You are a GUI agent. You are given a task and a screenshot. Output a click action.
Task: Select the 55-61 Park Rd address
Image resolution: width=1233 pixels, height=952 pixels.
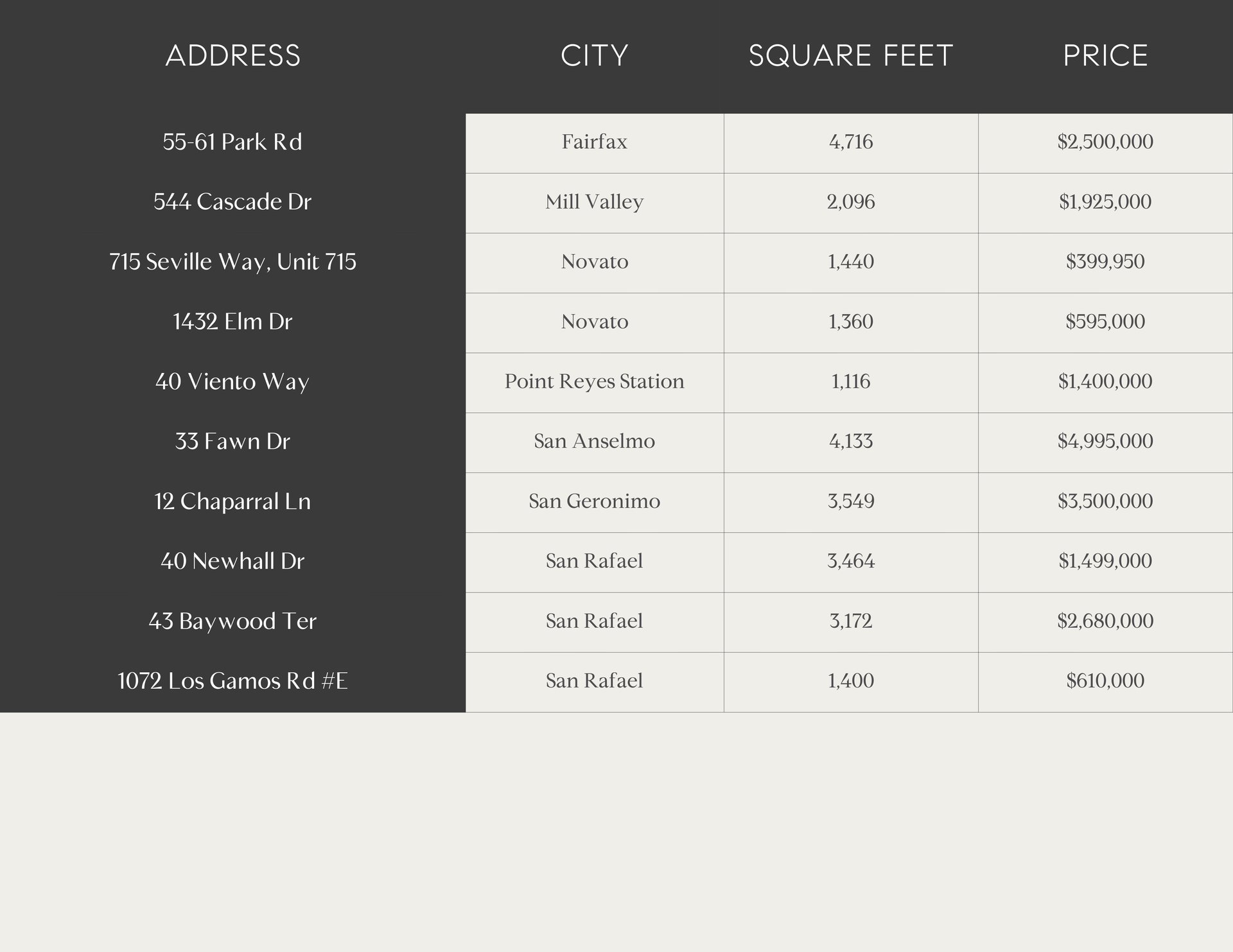pos(232,142)
